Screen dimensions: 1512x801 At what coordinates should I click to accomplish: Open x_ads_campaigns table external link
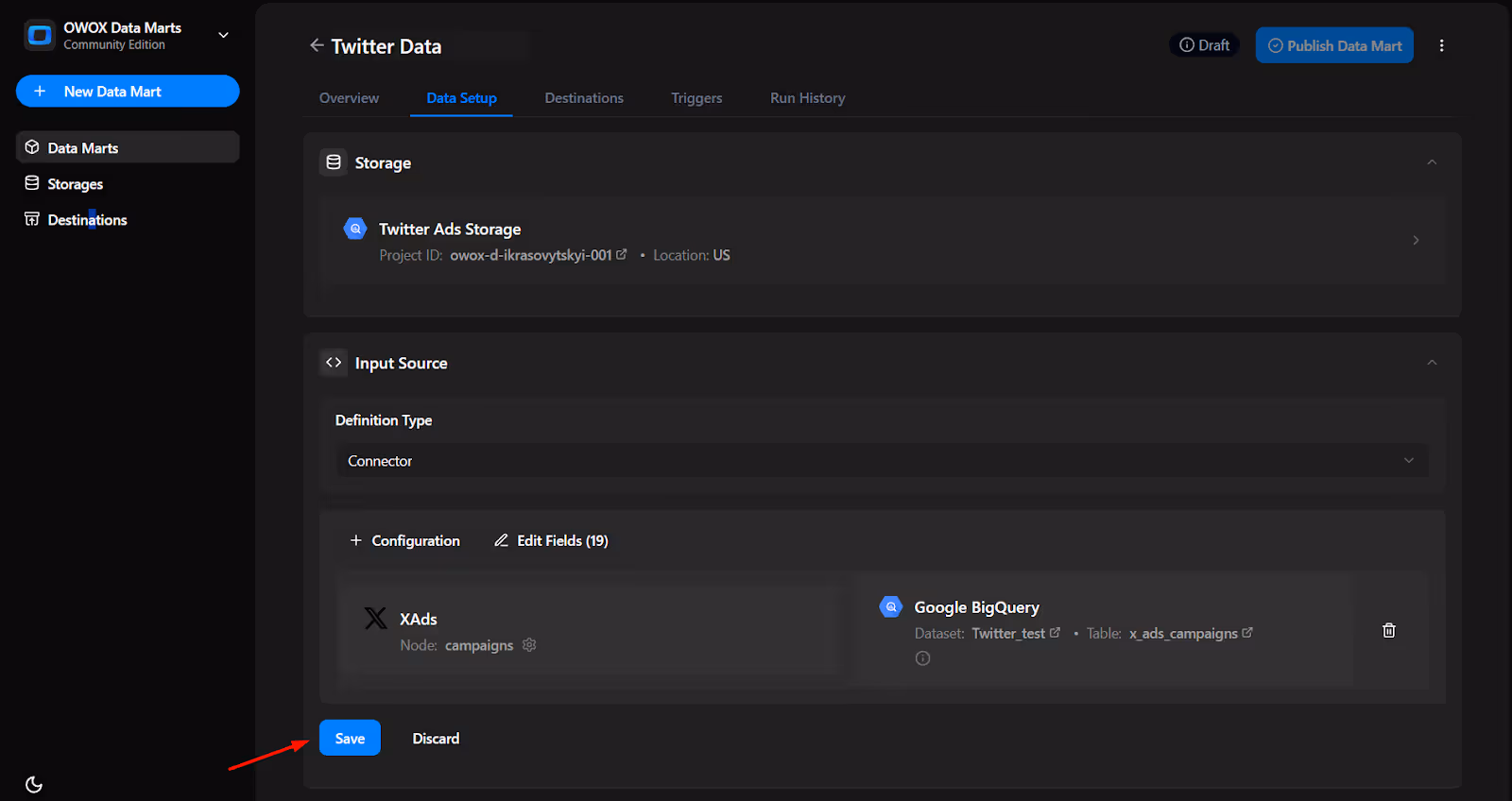coord(1247,632)
